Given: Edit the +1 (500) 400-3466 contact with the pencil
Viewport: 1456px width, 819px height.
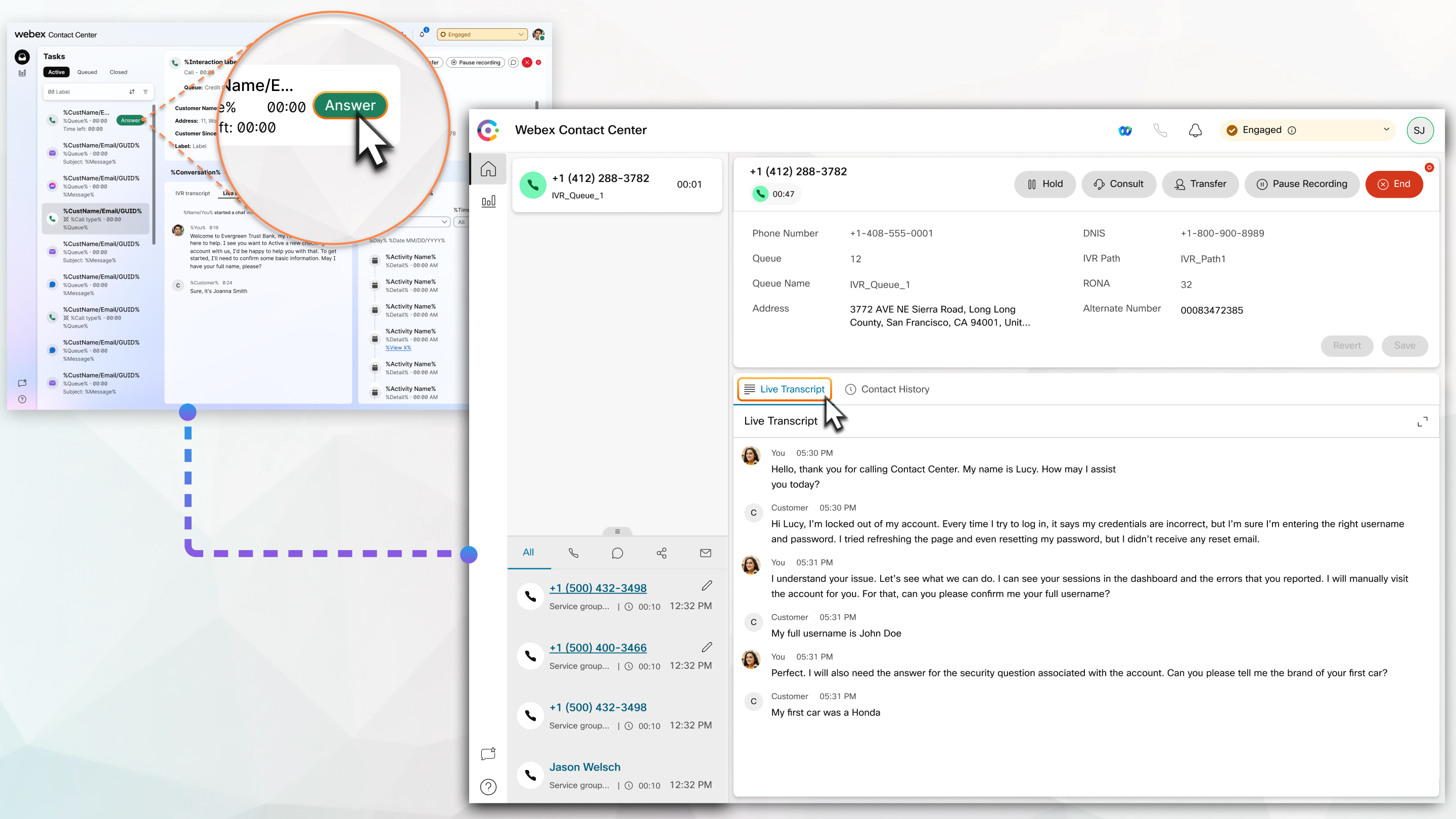Looking at the screenshot, I should (x=707, y=647).
